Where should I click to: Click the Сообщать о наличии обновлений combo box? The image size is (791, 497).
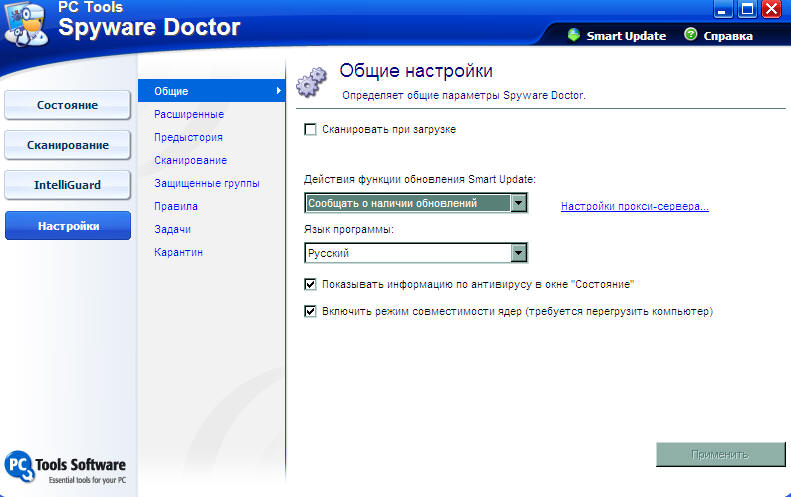click(x=416, y=203)
